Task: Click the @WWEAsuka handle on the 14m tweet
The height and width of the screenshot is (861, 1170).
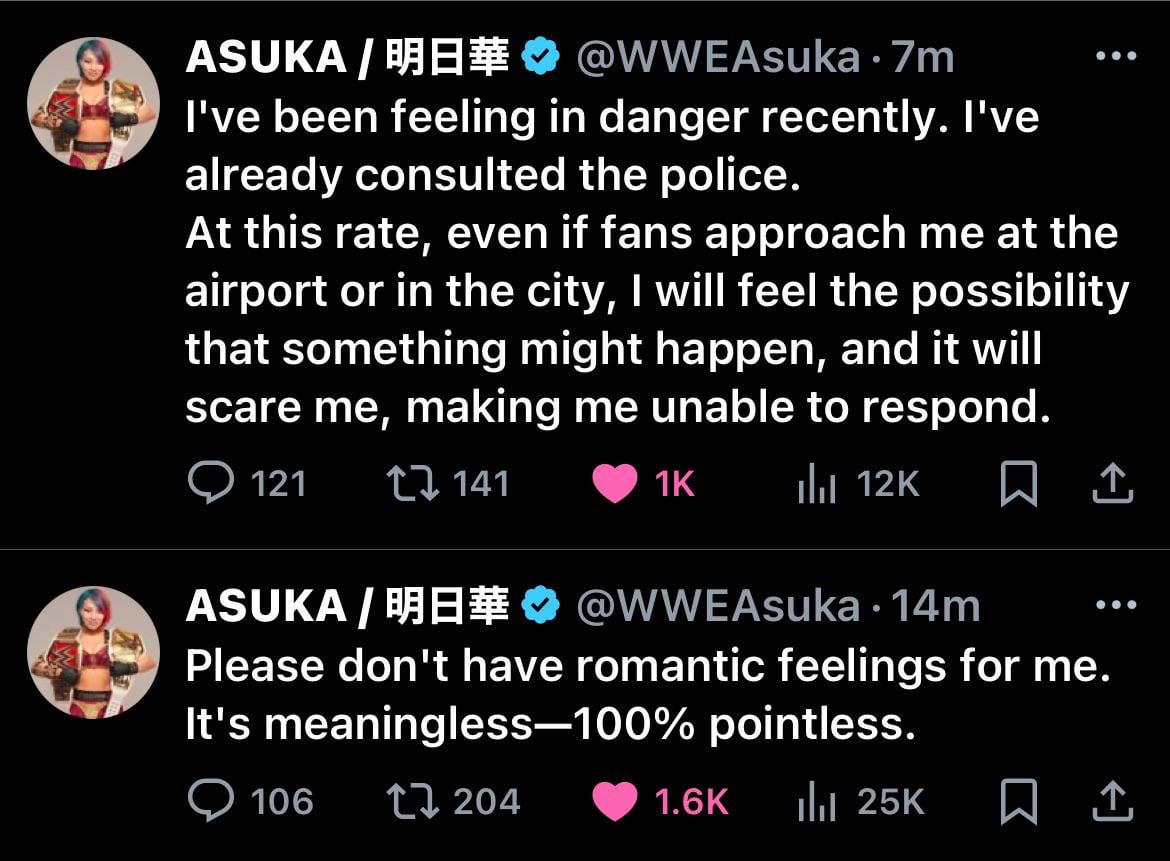Action: [x=718, y=606]
